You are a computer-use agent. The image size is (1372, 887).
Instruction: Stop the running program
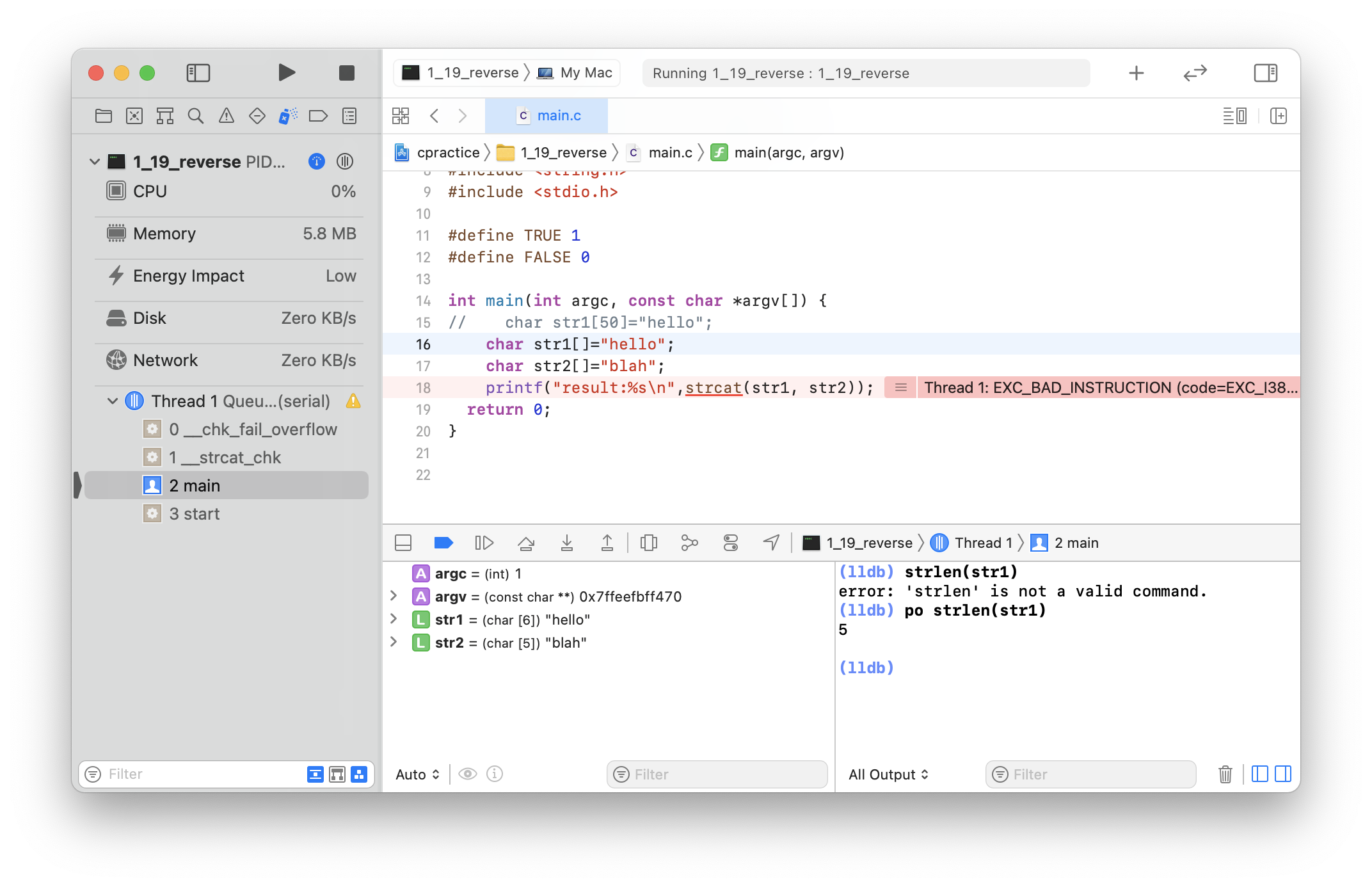click(x=346, y=73)
